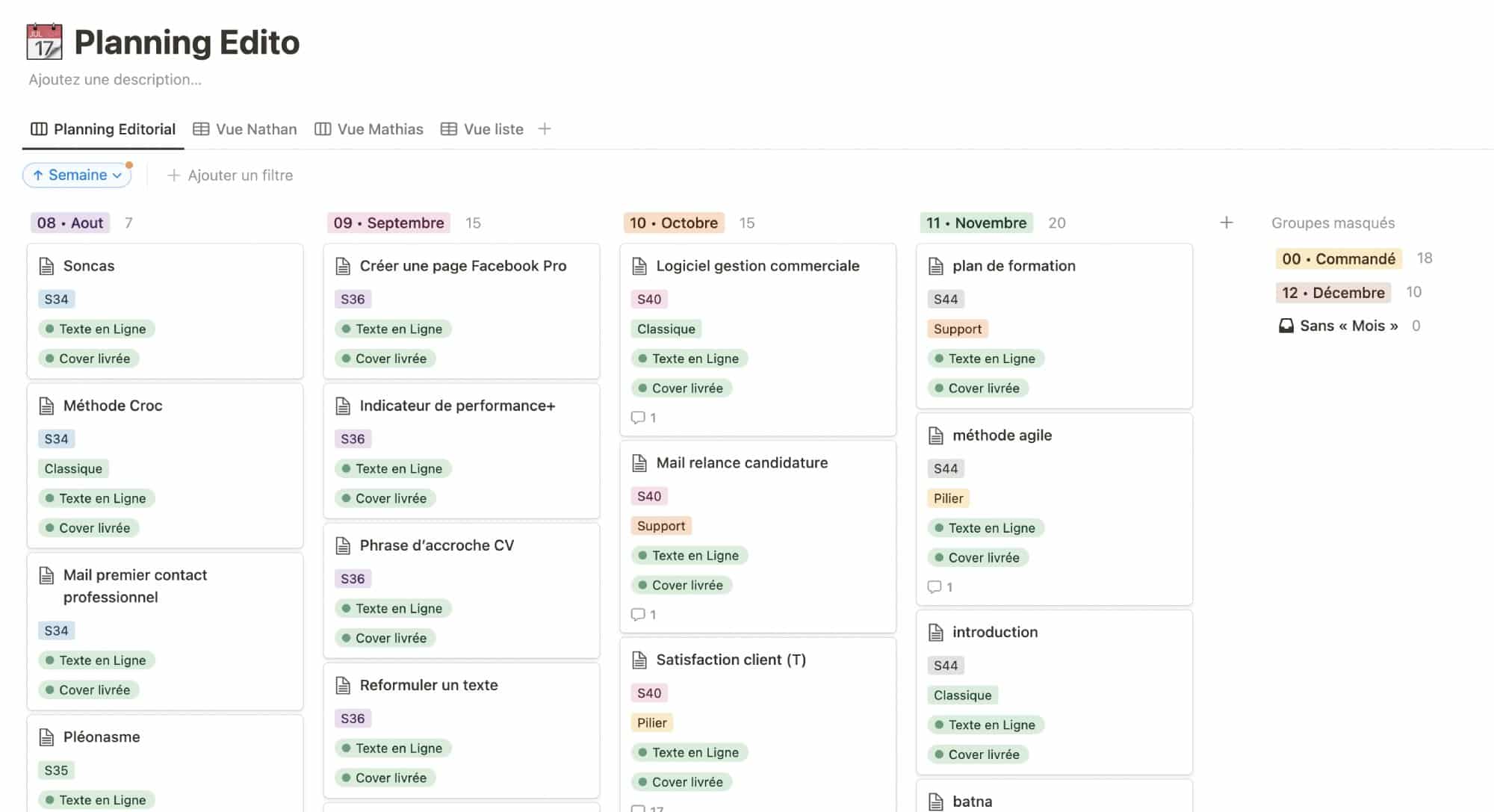1494x812 pixels.
Task: Click the description field placeholder text
Action: pyautogui.click(x=115, y=80)
